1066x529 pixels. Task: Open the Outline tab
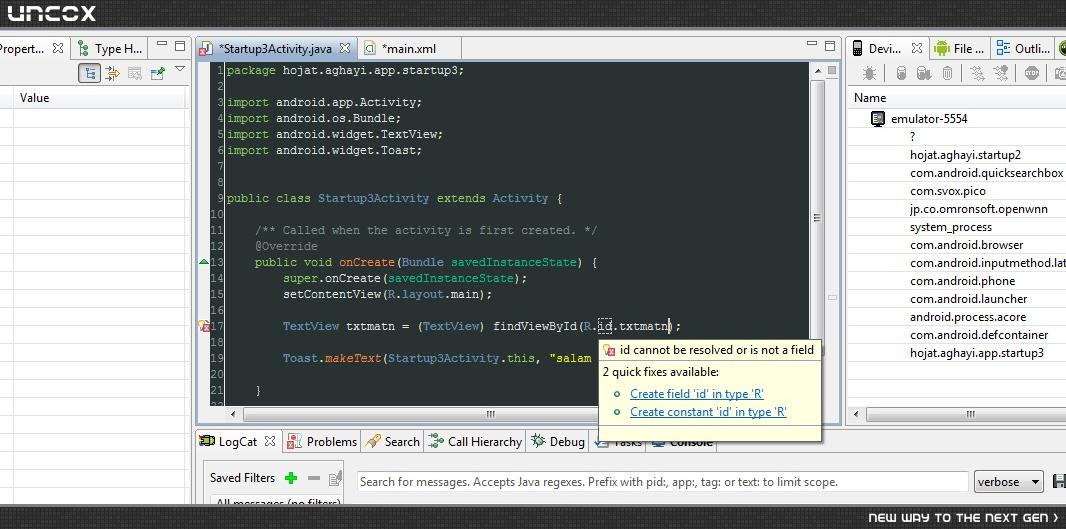(1022, 48)
